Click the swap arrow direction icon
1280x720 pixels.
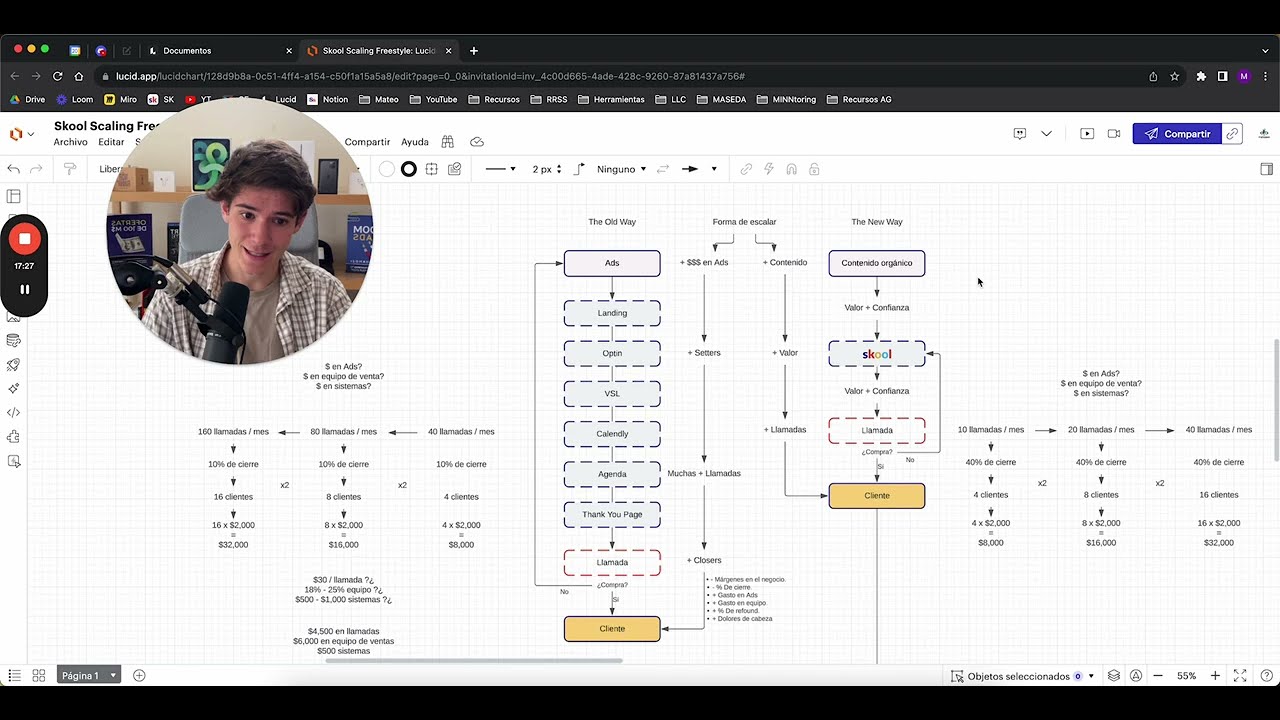click(x=662, y=169)
